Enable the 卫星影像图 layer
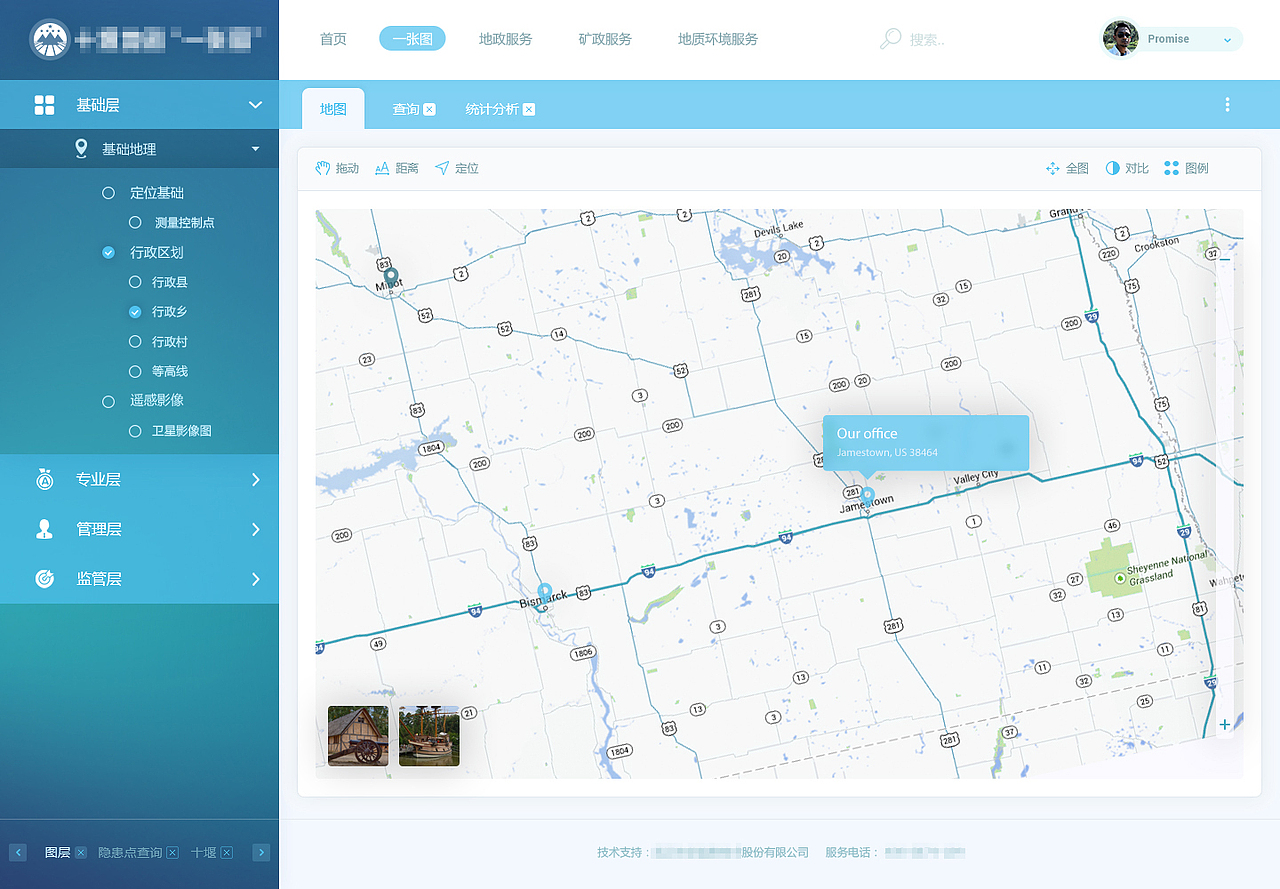Image resolution: width=1280 pixels, height=889 pixels. (x=135, y=431)
